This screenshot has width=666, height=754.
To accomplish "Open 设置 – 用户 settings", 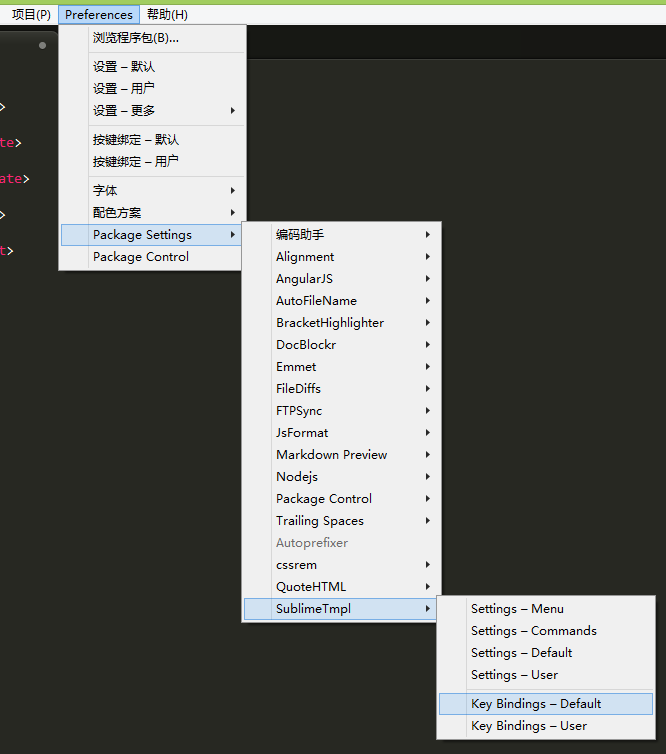I will click(x=152, y=88).
